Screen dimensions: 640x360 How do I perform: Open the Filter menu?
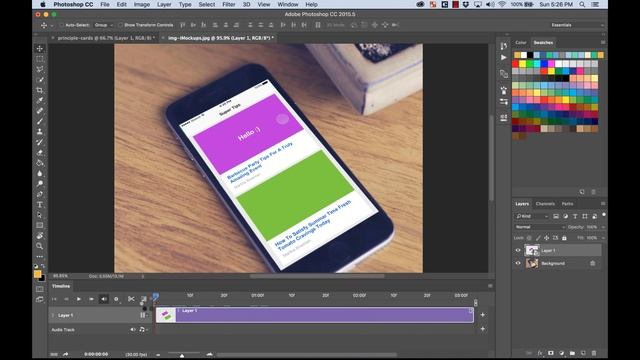229,4
